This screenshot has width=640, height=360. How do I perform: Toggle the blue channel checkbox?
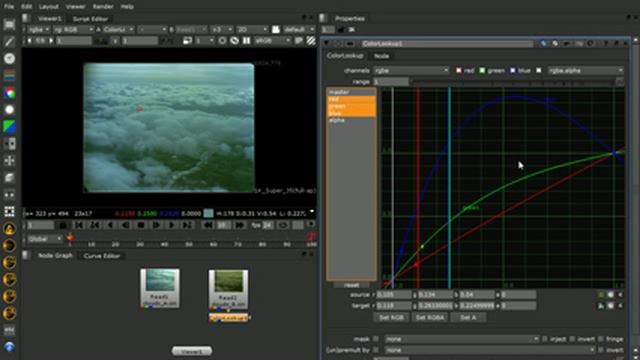(513, 71)
